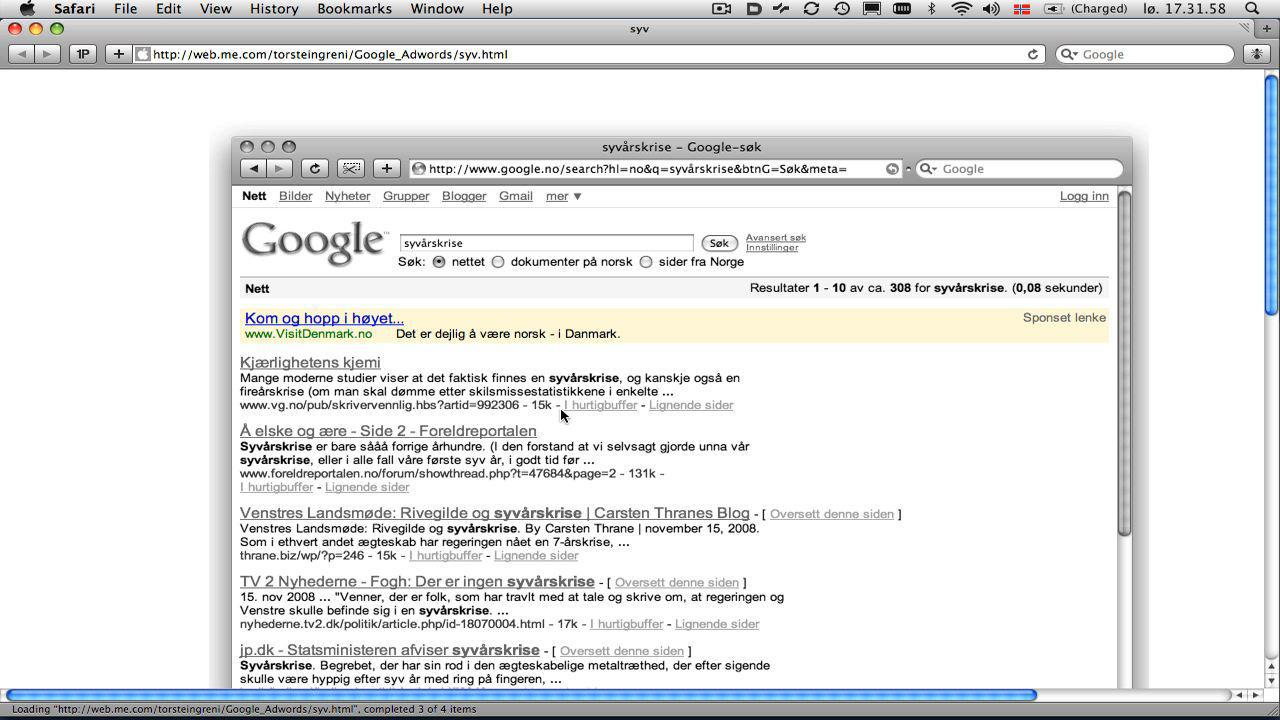Click the scrollbar inside the embedded Google window
Viewport: 1280px width, 720px height.
click(x=1124, y=362)
